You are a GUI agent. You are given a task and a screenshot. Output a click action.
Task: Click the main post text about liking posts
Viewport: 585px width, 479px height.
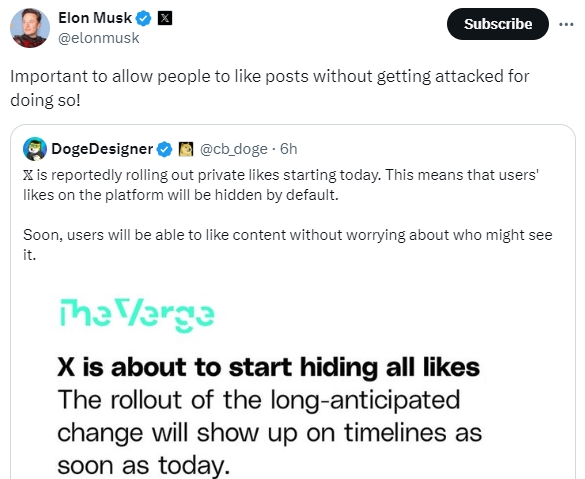pos(269,88)
